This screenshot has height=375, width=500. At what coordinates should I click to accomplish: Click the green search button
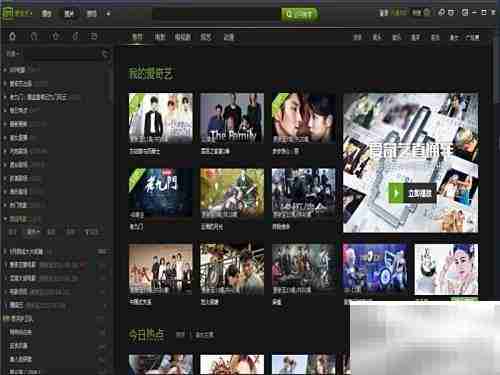coord(300,14)
